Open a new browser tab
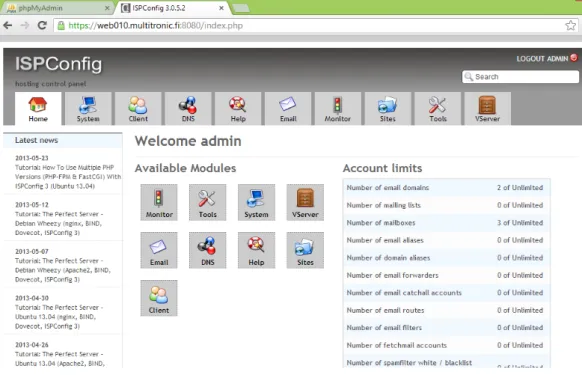 (x=241, y=8)
